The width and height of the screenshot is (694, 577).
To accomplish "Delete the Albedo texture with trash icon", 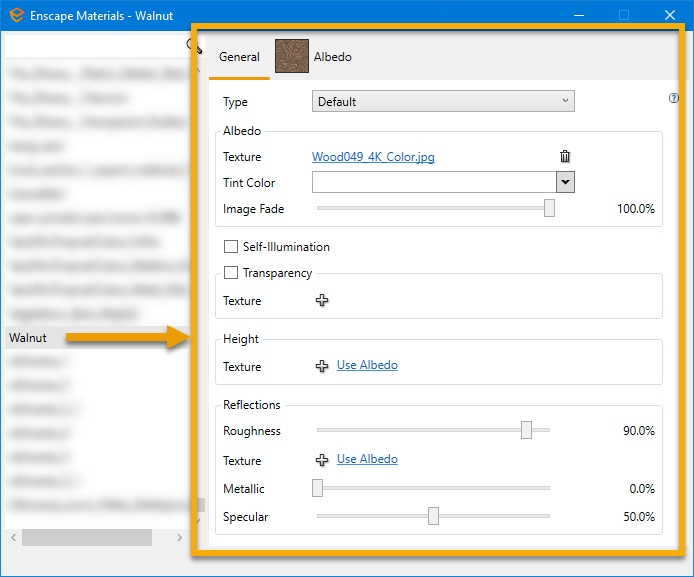I will [565, 157].
